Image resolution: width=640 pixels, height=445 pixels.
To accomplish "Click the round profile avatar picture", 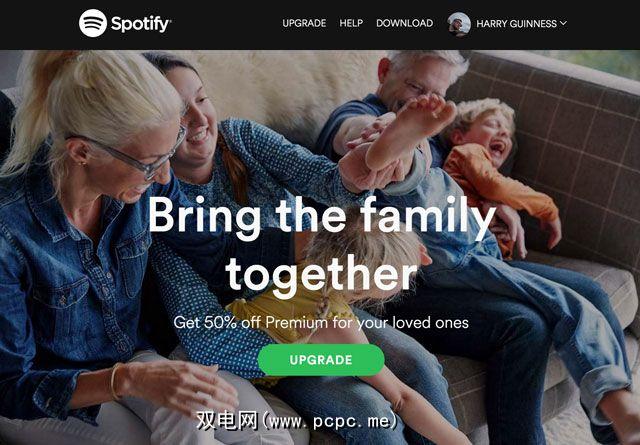I will click(459, 24).
